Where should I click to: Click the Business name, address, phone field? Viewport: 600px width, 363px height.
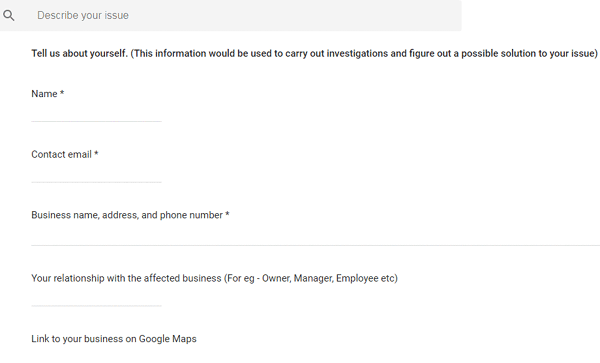(315, 237)
